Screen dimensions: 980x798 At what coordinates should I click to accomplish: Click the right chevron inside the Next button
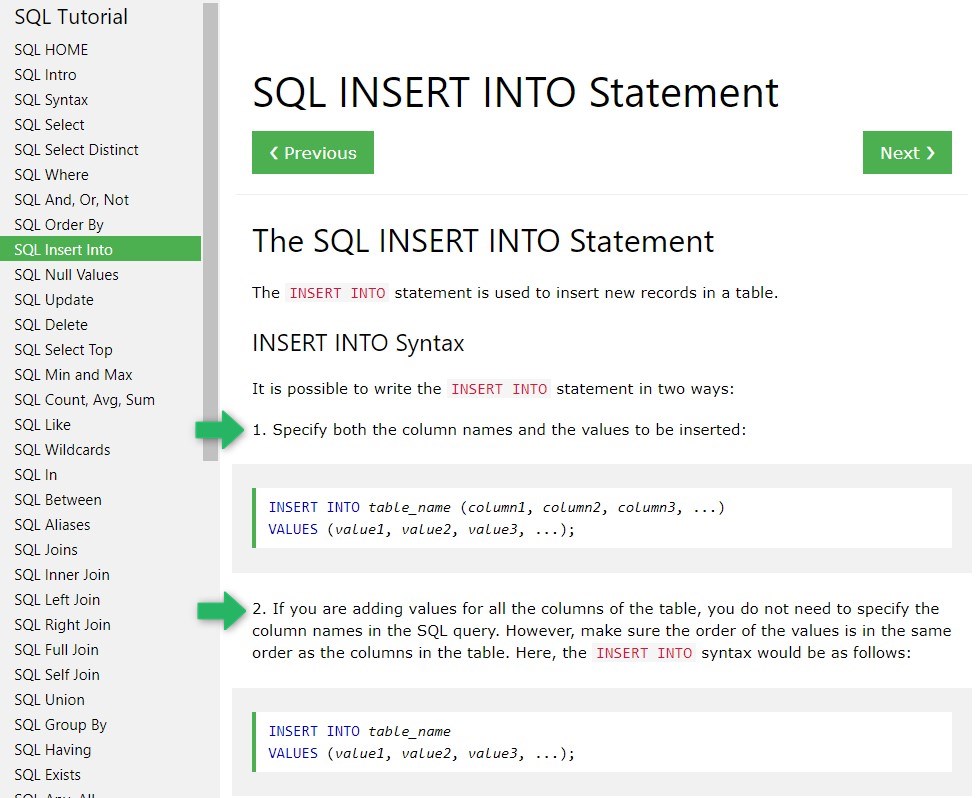(928, 153)
